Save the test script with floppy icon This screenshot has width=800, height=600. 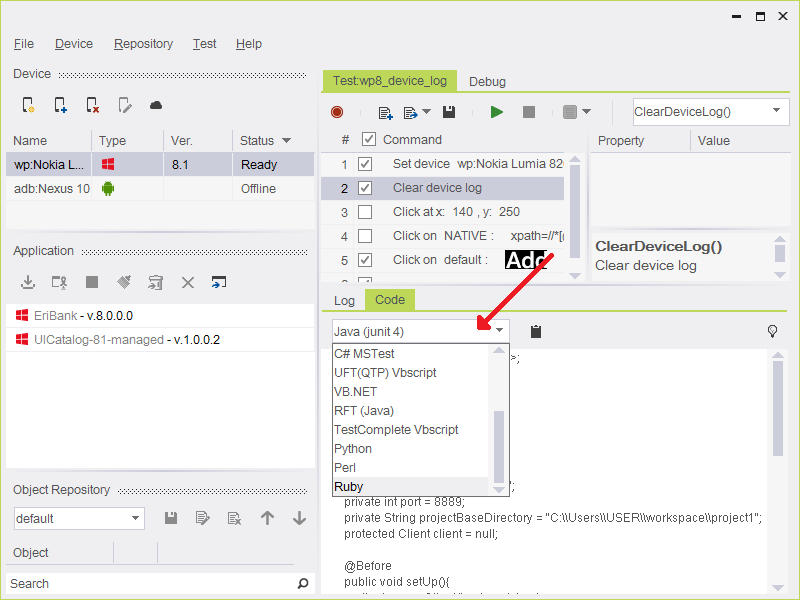click(x=449, y=112)
